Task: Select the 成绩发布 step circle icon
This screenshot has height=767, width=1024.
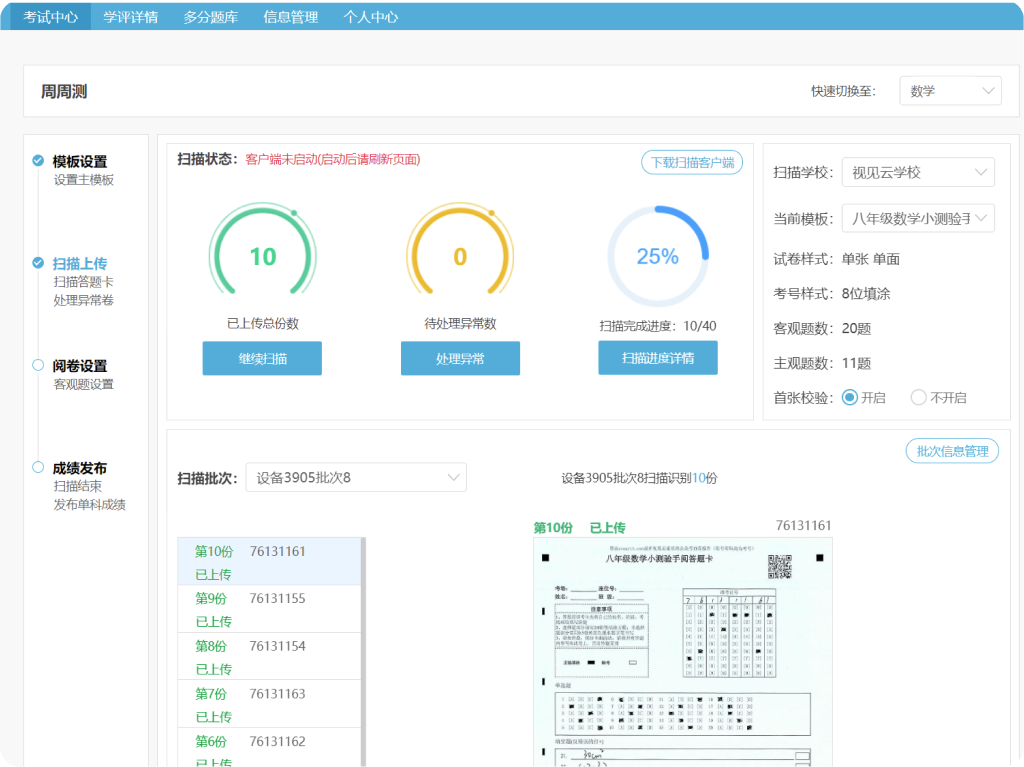Action: click(x=37, y=465)
